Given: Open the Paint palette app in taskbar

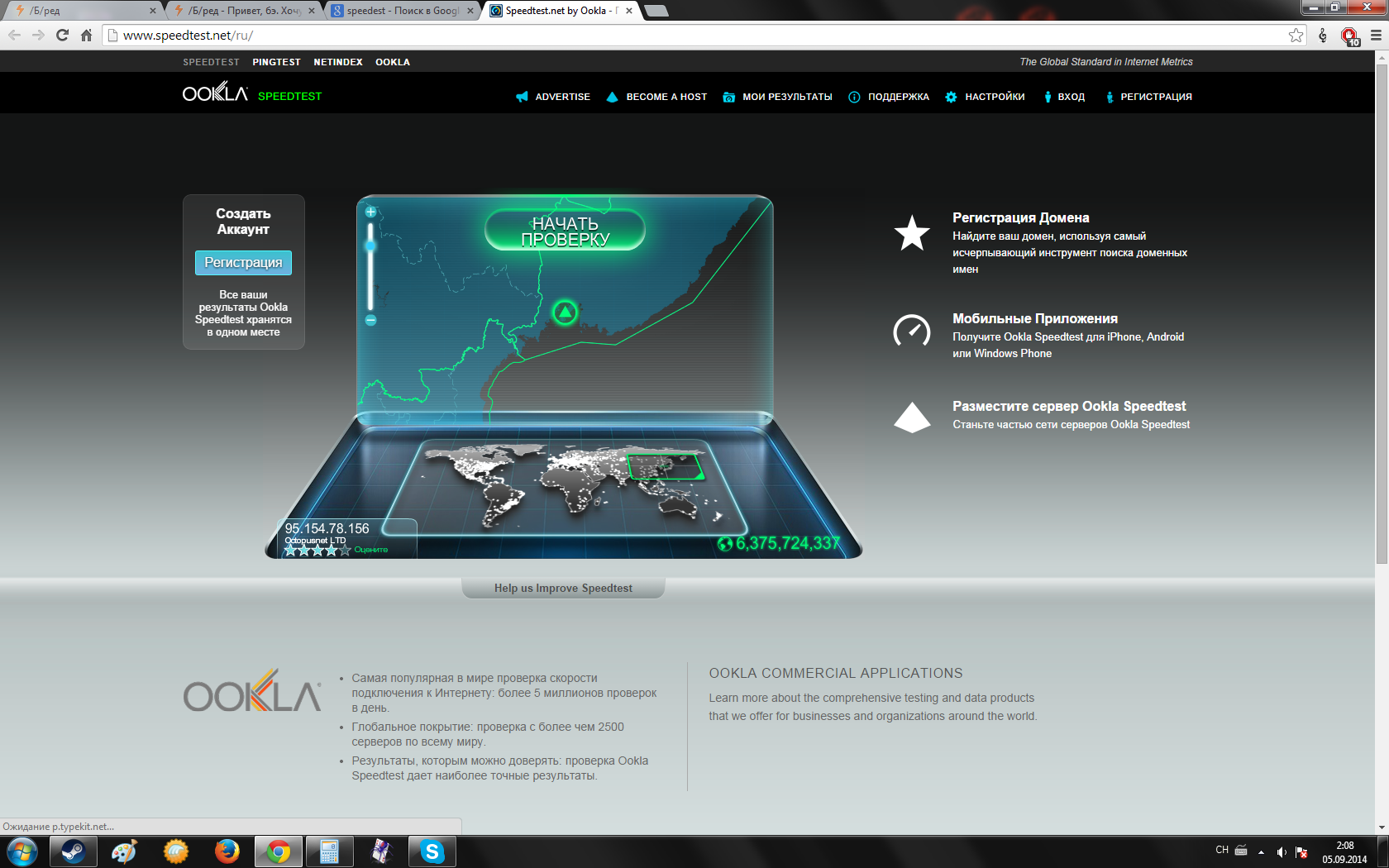Looking at the screenshot, I should [124, 851].
